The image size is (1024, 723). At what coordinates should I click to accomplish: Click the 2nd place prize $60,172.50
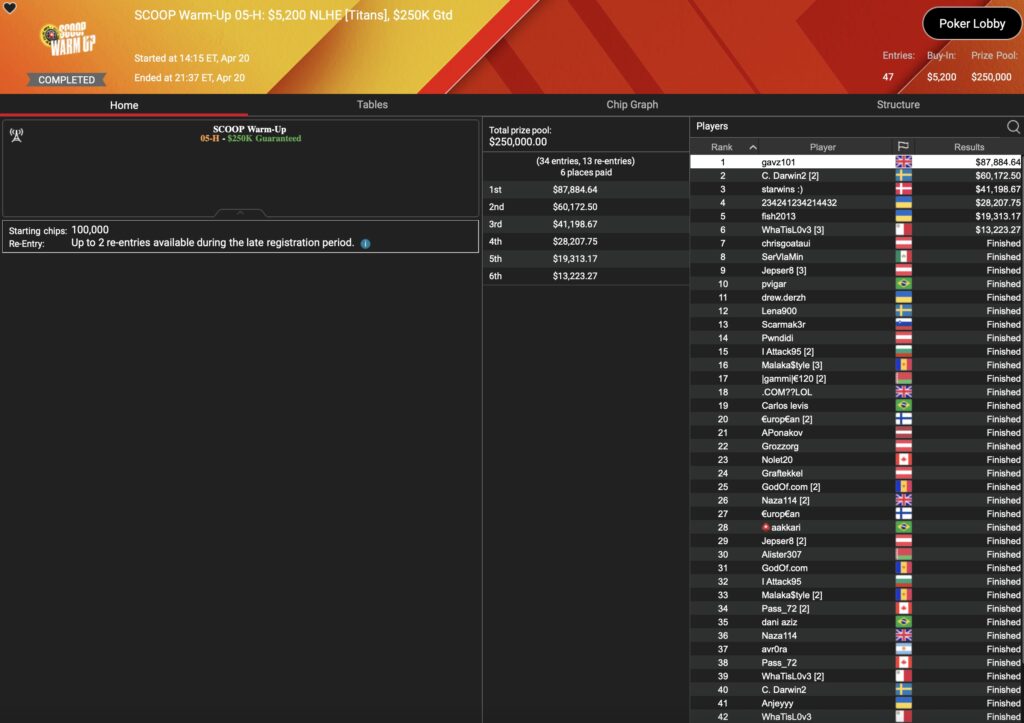coord(575,207)
